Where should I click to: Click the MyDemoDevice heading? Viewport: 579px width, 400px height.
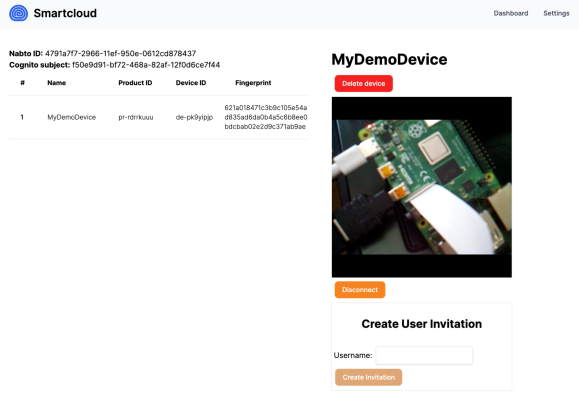(389, 59)
